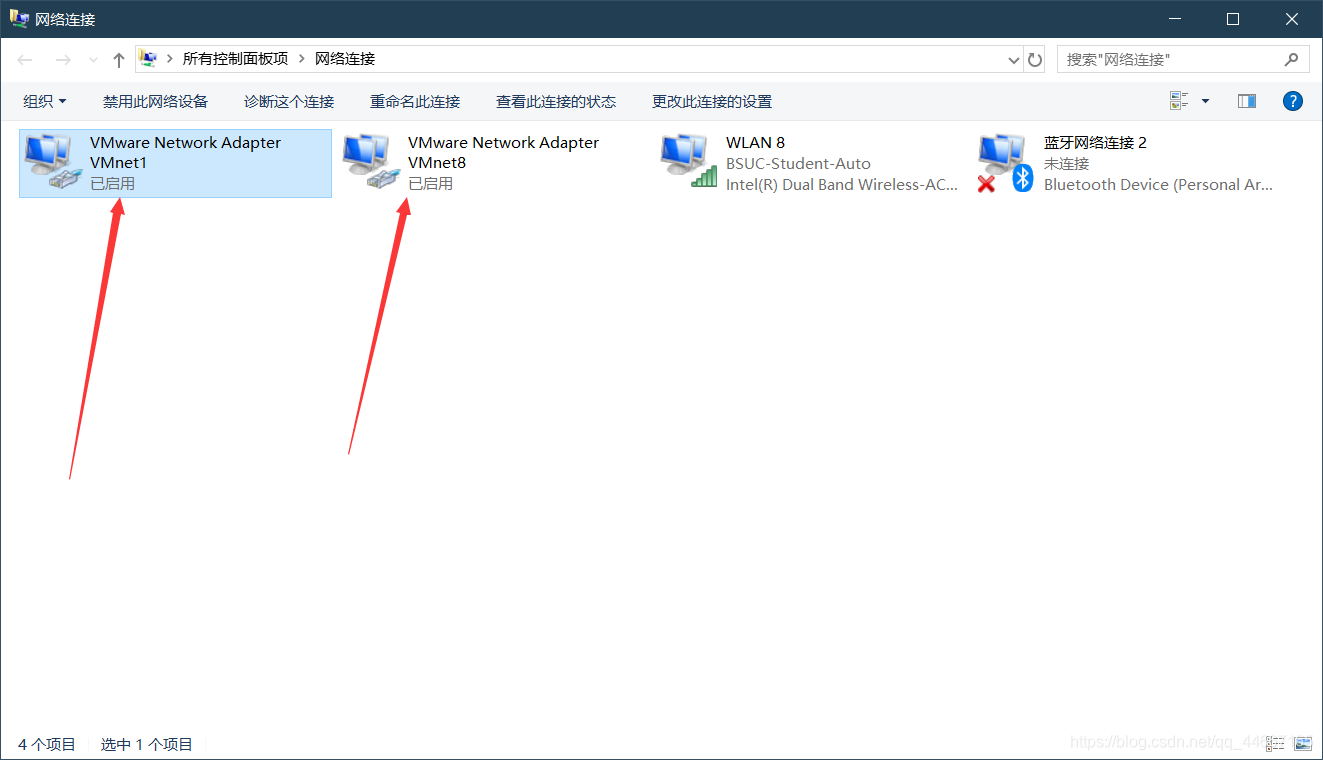Click the WLAN 8 name label

click(x=755, y=143)
